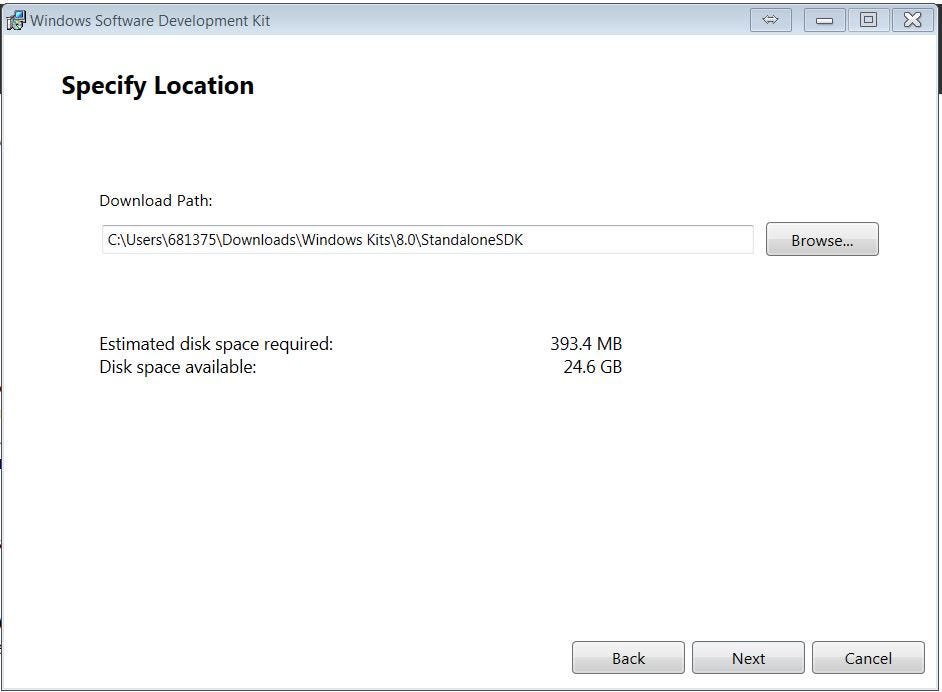Image resolution: width=942 pixels, height=692 pixels.
Task: Open the Browse... folder picker
Action: coord(822,240)
